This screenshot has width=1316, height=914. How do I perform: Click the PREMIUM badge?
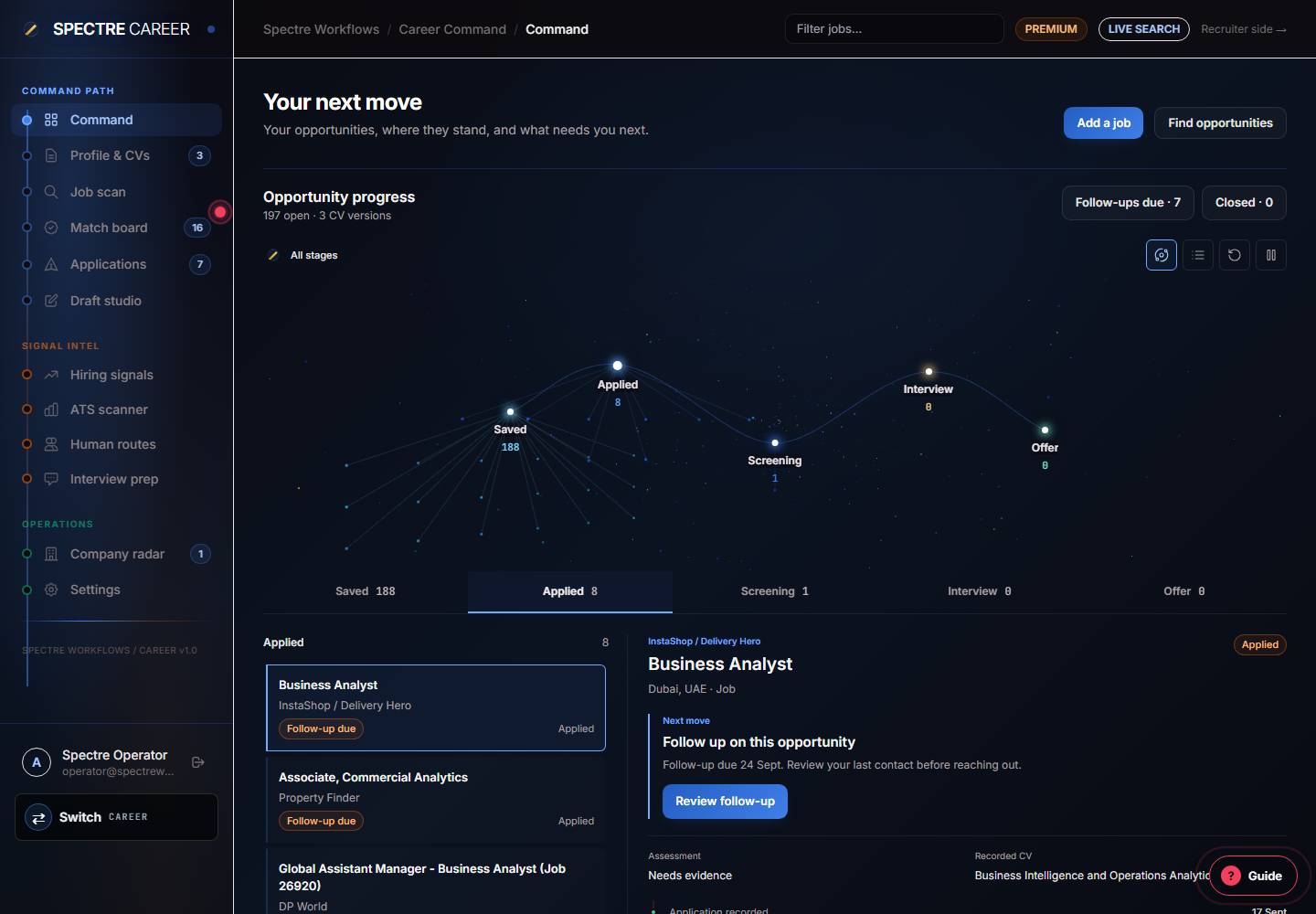click(1051, 29)
